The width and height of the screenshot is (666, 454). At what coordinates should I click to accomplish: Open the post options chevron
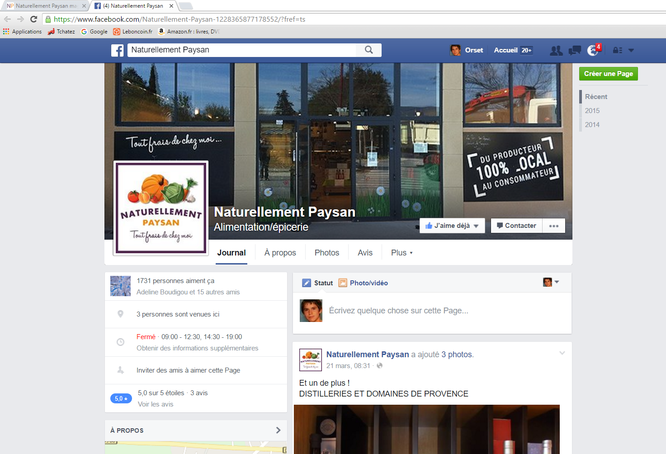pyautogui.click(x=562, y=353)
